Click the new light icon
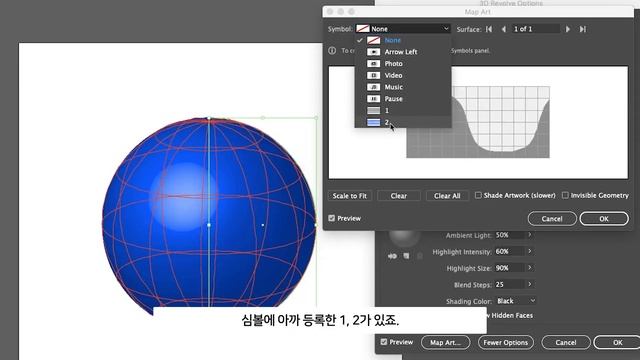 406,256
